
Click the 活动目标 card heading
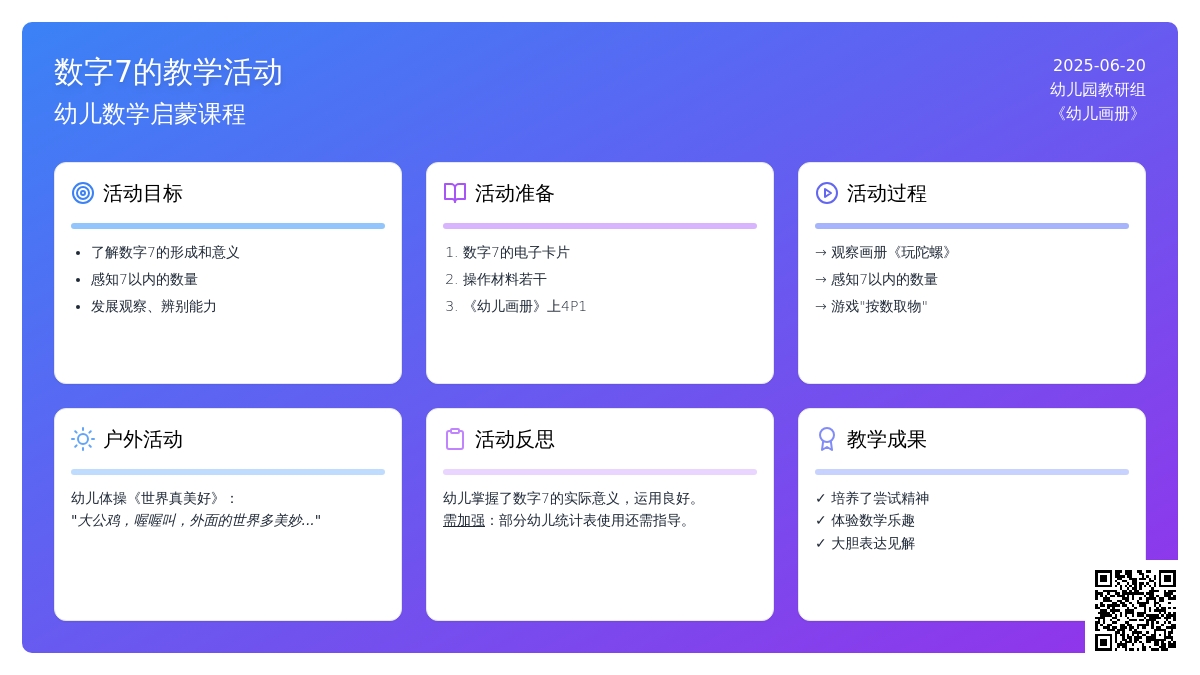click(x=143, y=193)
